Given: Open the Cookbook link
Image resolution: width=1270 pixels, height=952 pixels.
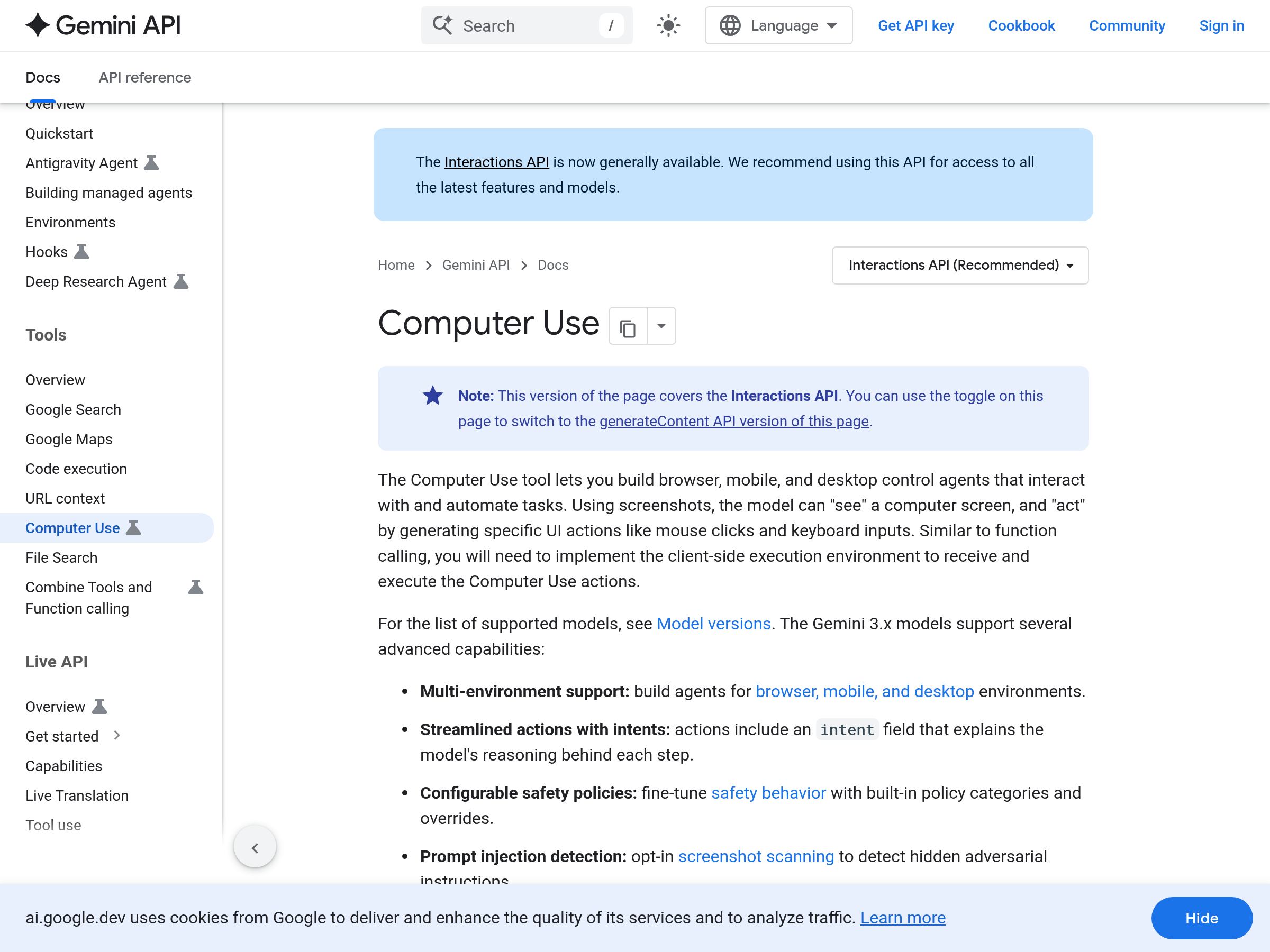Looking at the screenshot, I should [1021, 26].
